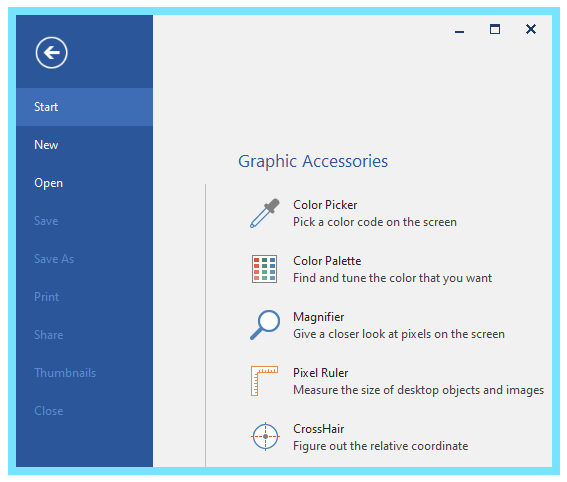Select Share in the sidebar
This screenshot has width=567, height=482.
tap(85, 335)
